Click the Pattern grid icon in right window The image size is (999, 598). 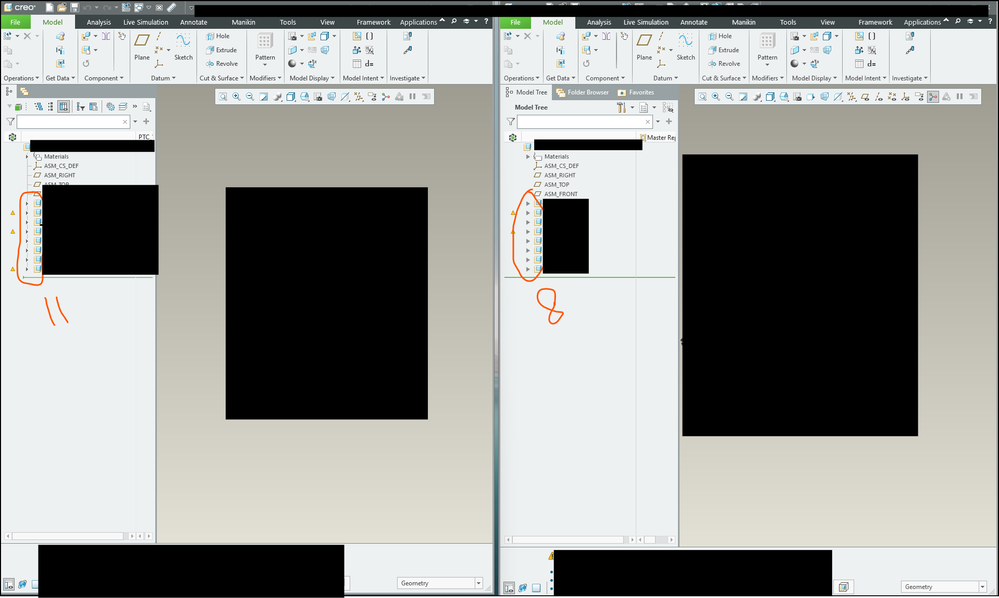(767, 42)
